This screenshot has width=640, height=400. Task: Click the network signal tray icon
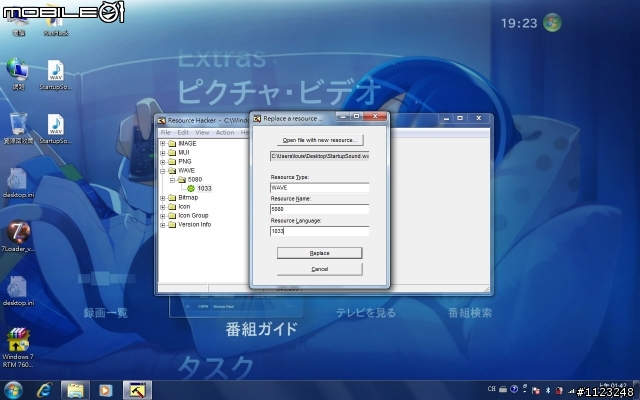[x=571, y=391]
